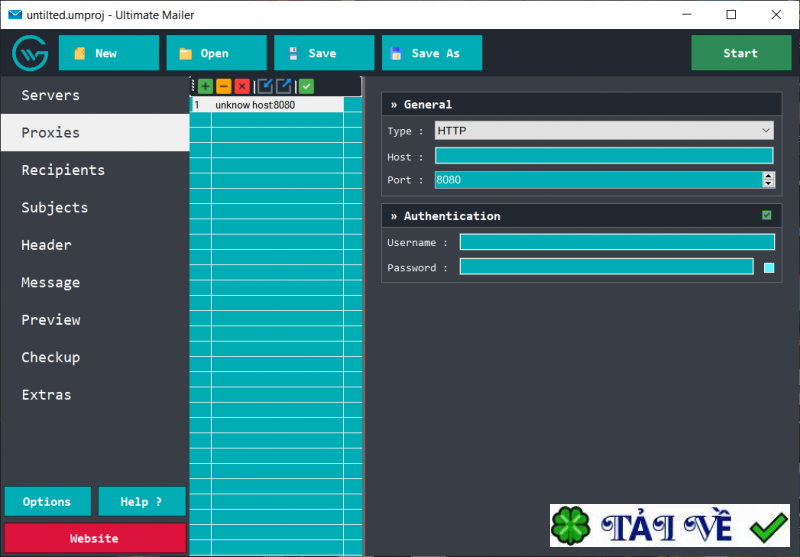800x557 pixels.
Task: Click the Open project button
Action: pos(216,53)
